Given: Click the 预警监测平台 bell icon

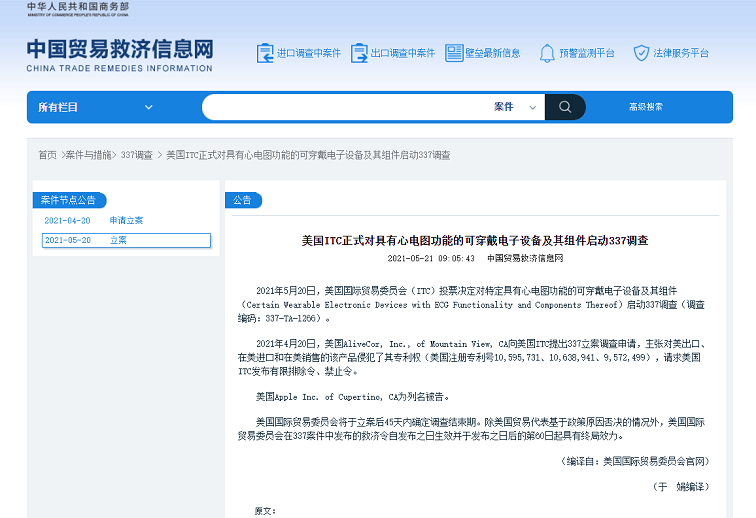Looking at the screenshot, I should pyautogui.click(x=547, y=53).
